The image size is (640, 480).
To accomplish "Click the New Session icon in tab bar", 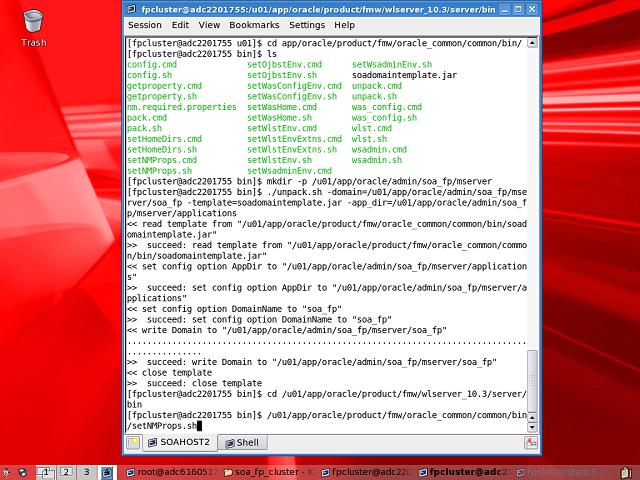I will pos(133,443).
